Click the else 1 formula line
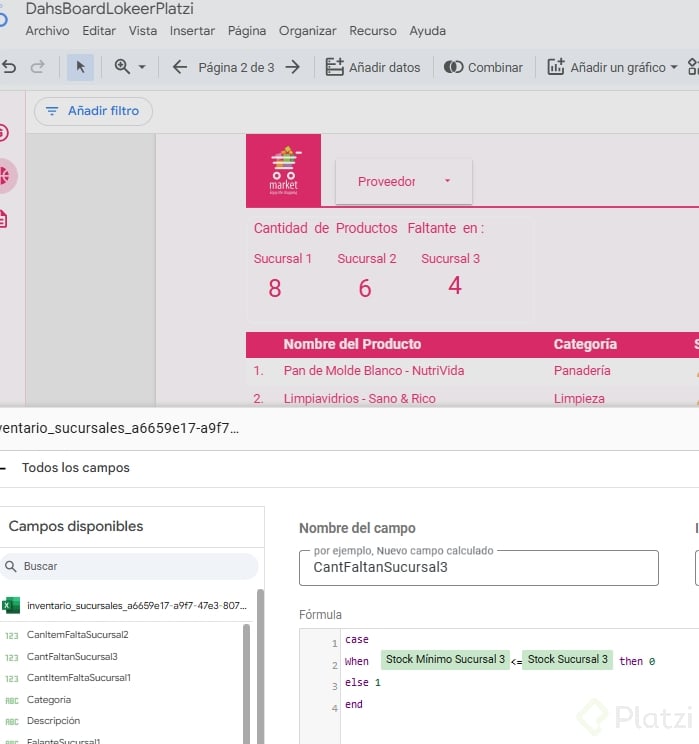Viewport: 699px width, 744px height. tap(363, 682)
